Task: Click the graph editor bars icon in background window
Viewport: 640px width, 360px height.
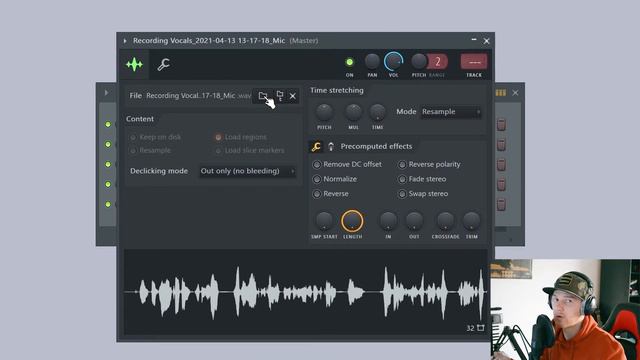Action: point(500,93)
